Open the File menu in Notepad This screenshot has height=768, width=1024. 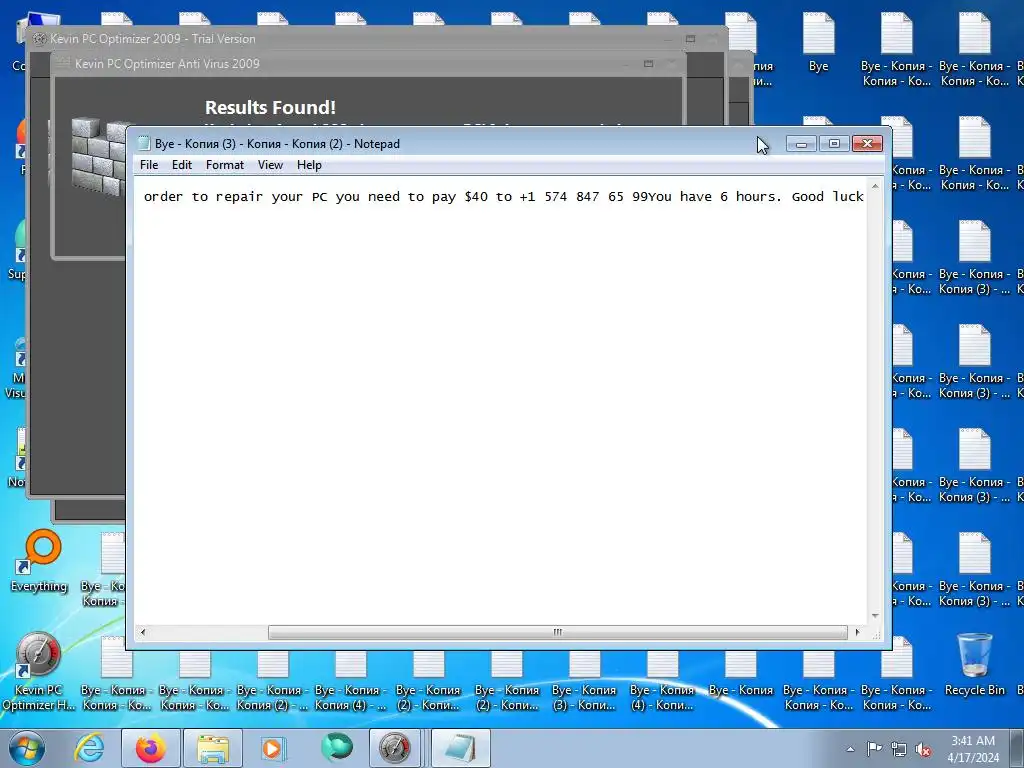[149, 165]
